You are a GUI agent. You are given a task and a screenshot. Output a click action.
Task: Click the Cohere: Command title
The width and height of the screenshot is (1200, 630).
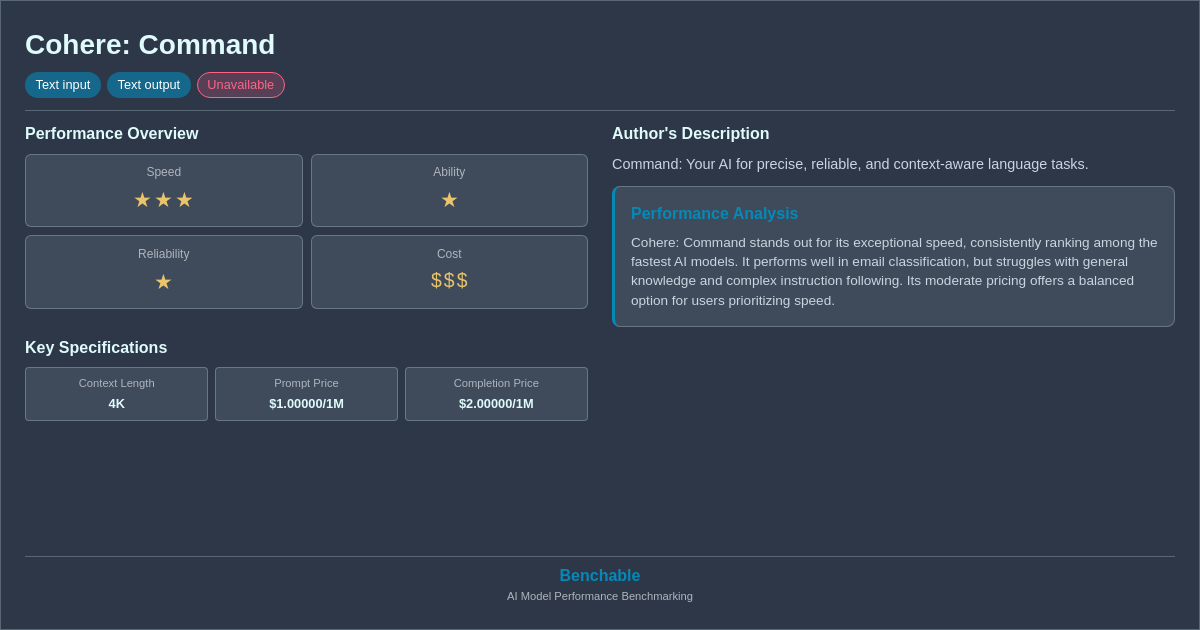pyautogui.click(x=149, y=45)
